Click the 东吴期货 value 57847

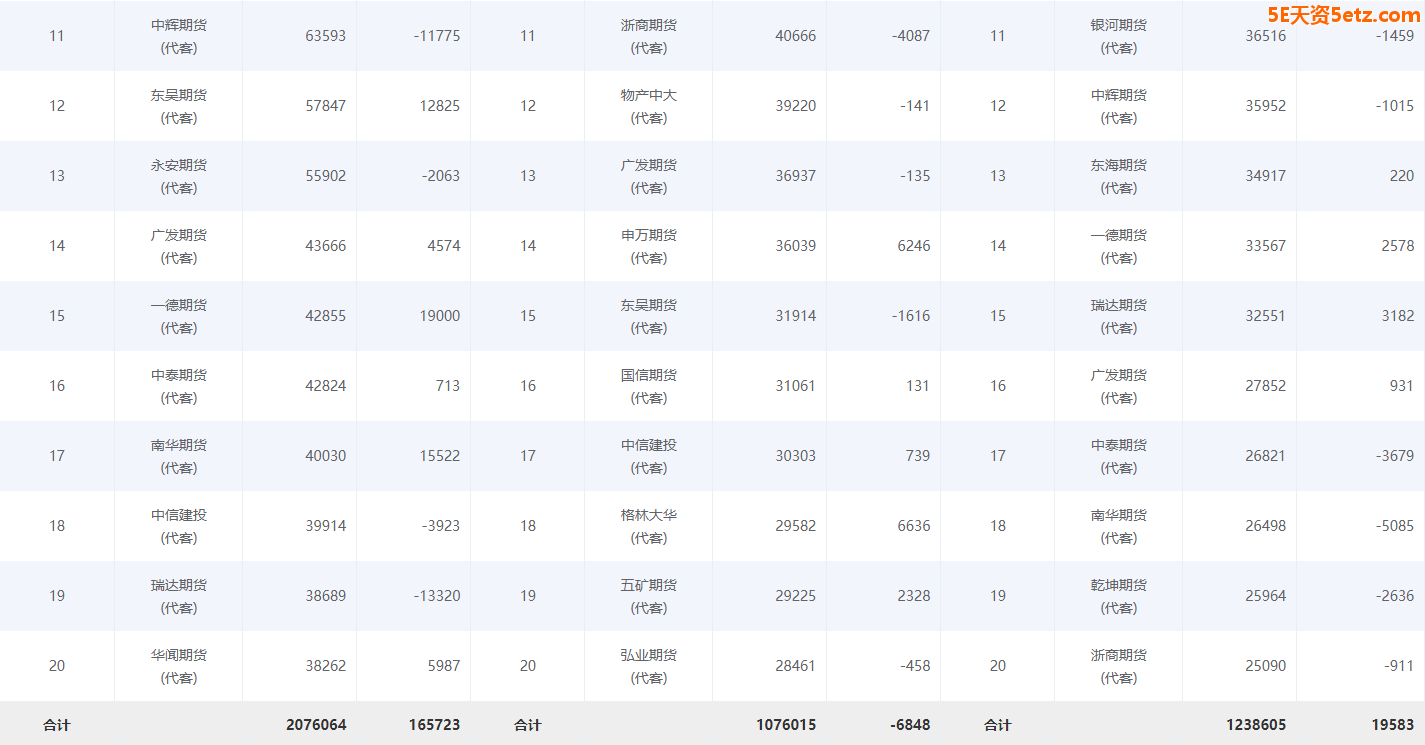coord(326,106)
